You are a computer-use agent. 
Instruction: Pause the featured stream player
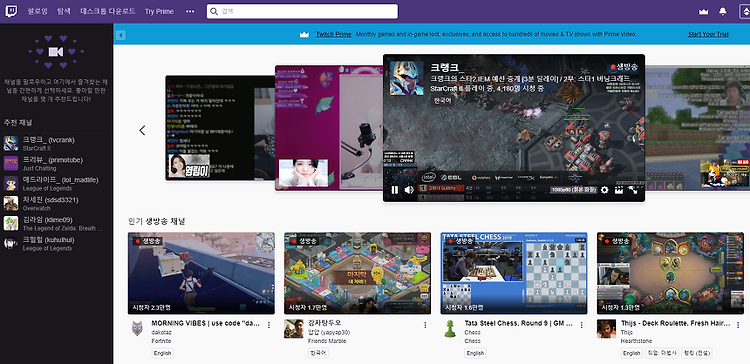tap(395, 190)
